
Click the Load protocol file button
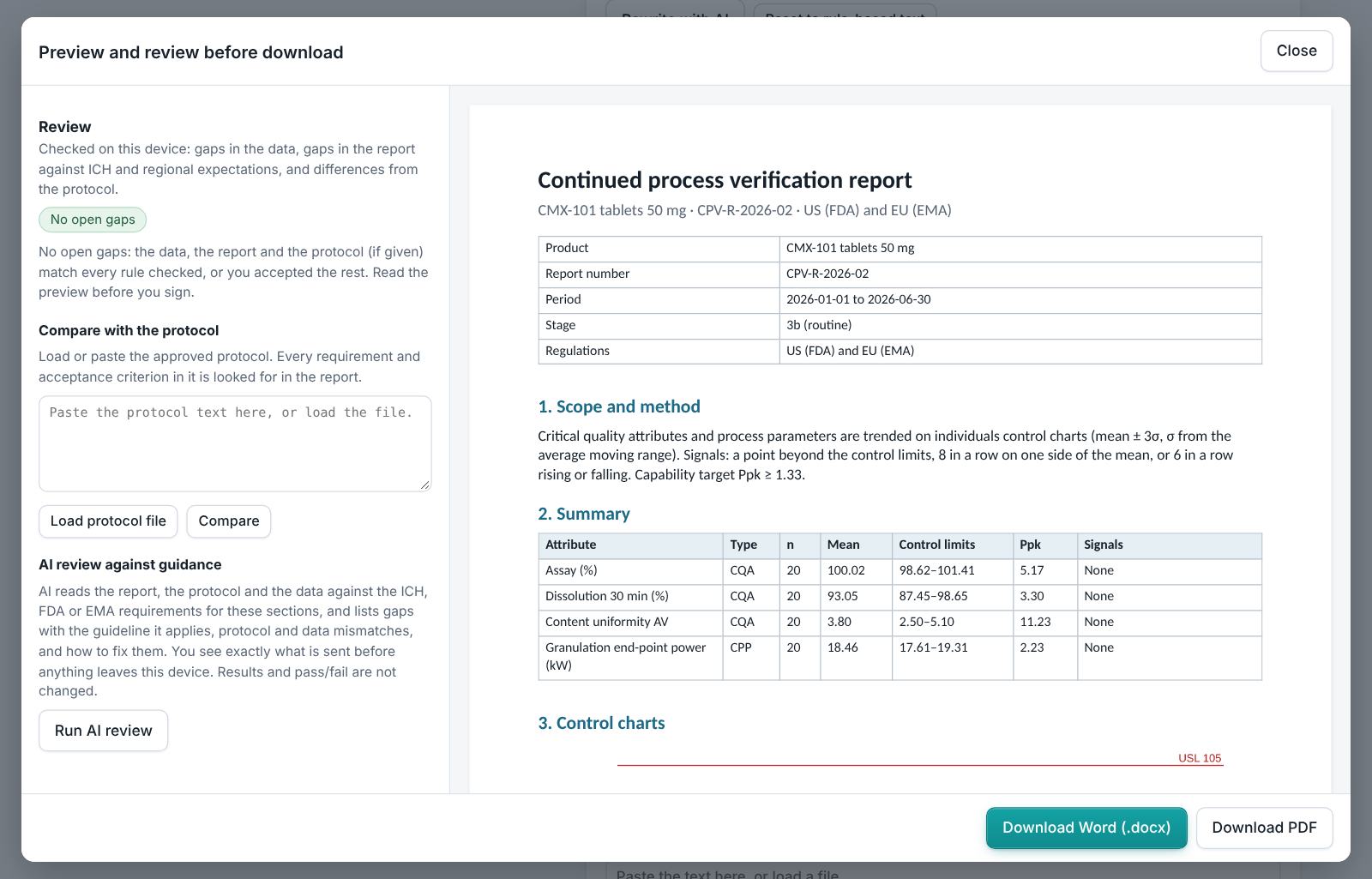pyautogui.click(x=108, y=521)
